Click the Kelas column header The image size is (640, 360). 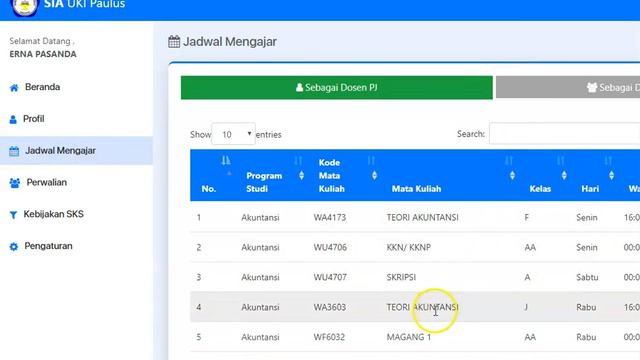540,189
